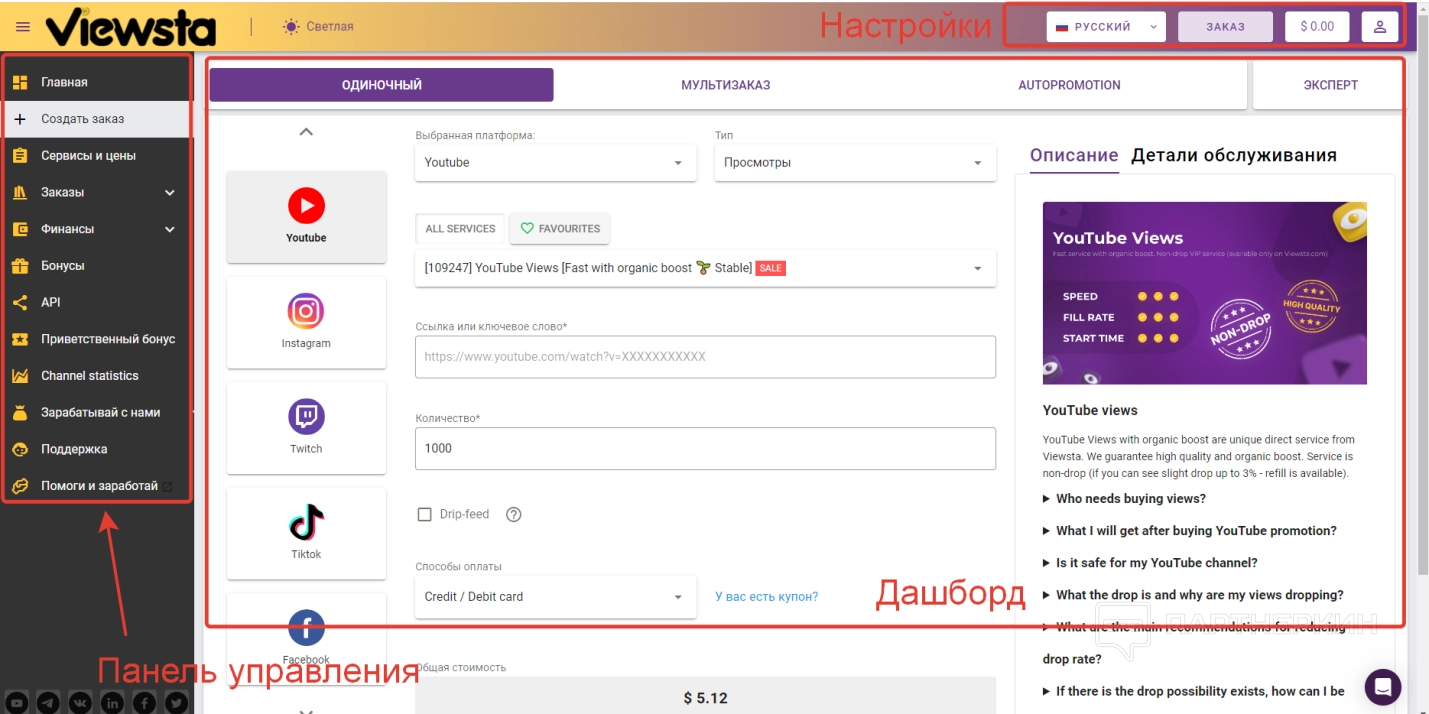Expand the Финансы sidebar submenu chevron
The height and width of the screenshot is (714, 1429).
click(x=169, y=229)
